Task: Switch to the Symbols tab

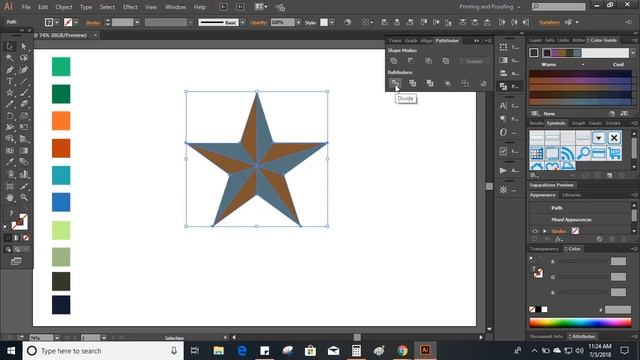Action: pos(556,123)
